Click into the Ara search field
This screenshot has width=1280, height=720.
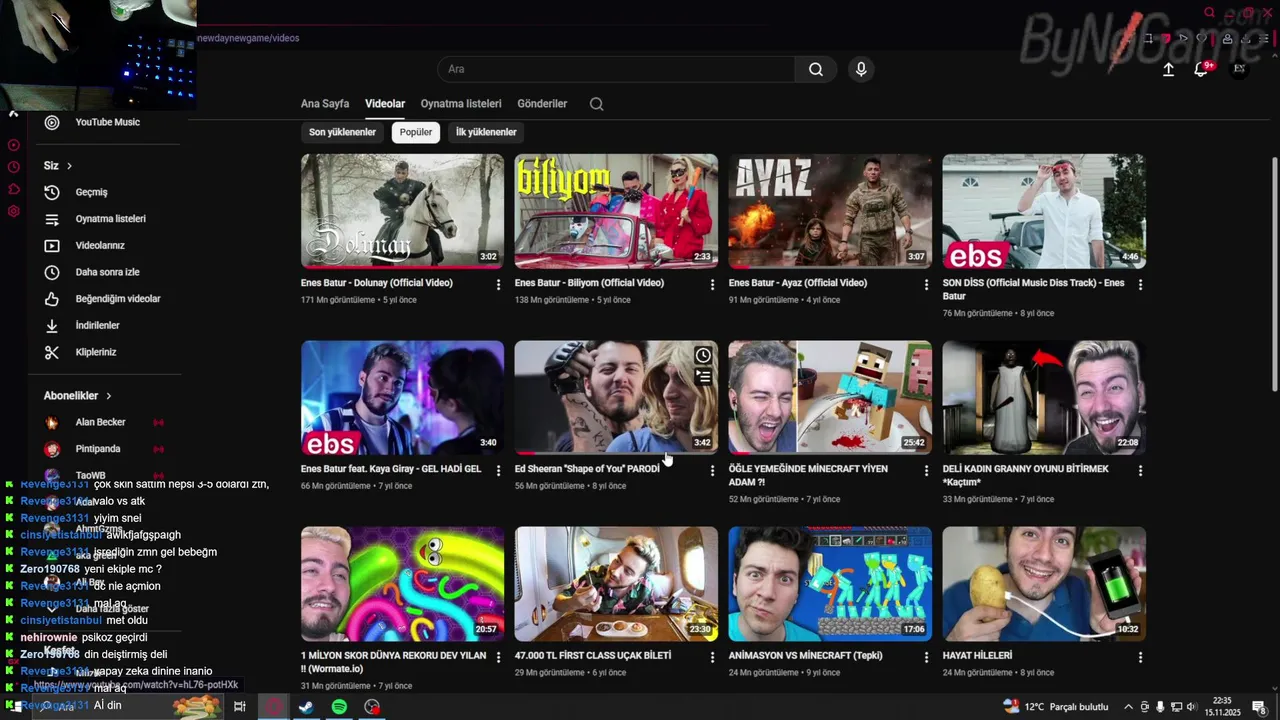(616, 69)
